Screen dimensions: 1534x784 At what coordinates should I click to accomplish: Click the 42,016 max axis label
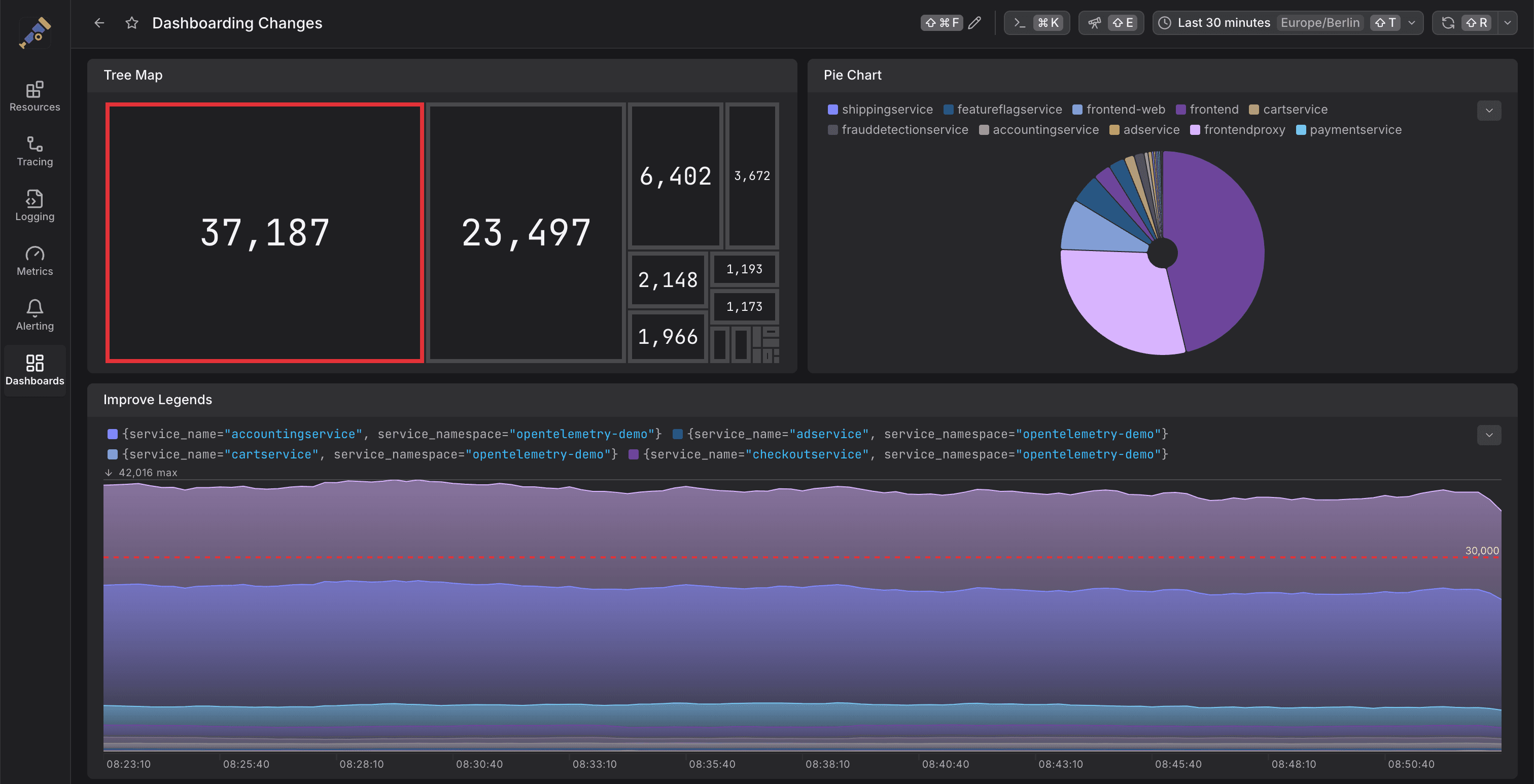pos(148,472)
